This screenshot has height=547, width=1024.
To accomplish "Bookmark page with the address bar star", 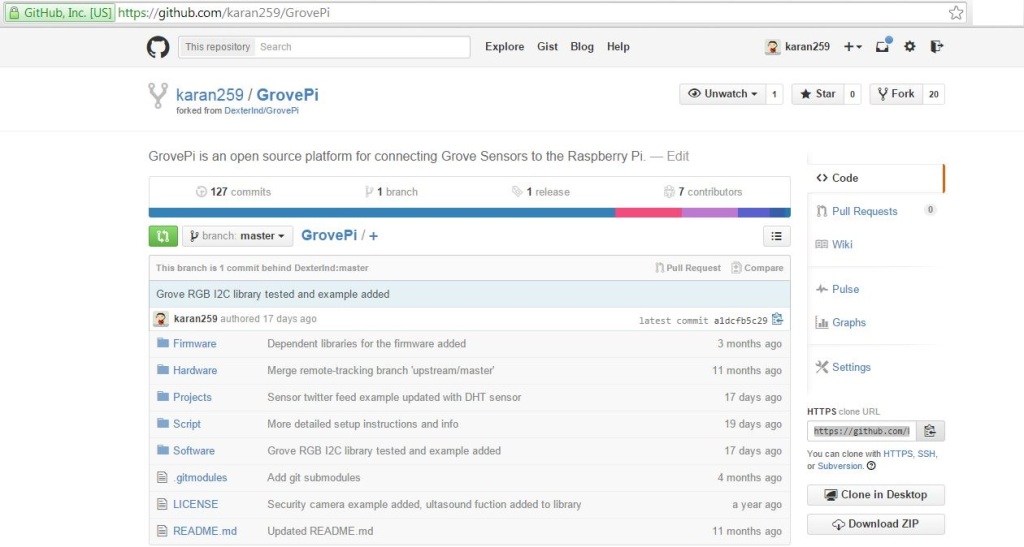I will [x=955, y=12].
